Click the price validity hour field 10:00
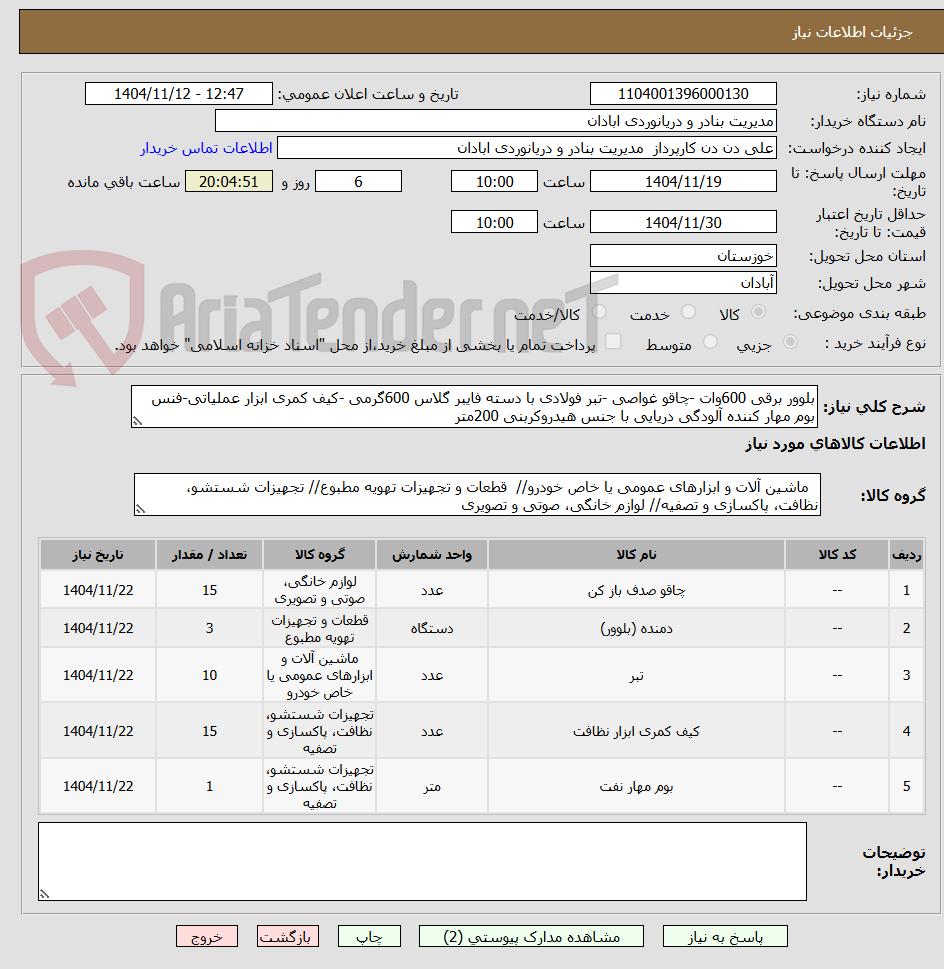This screenshot has height=969, width=944. click(494, 222)
